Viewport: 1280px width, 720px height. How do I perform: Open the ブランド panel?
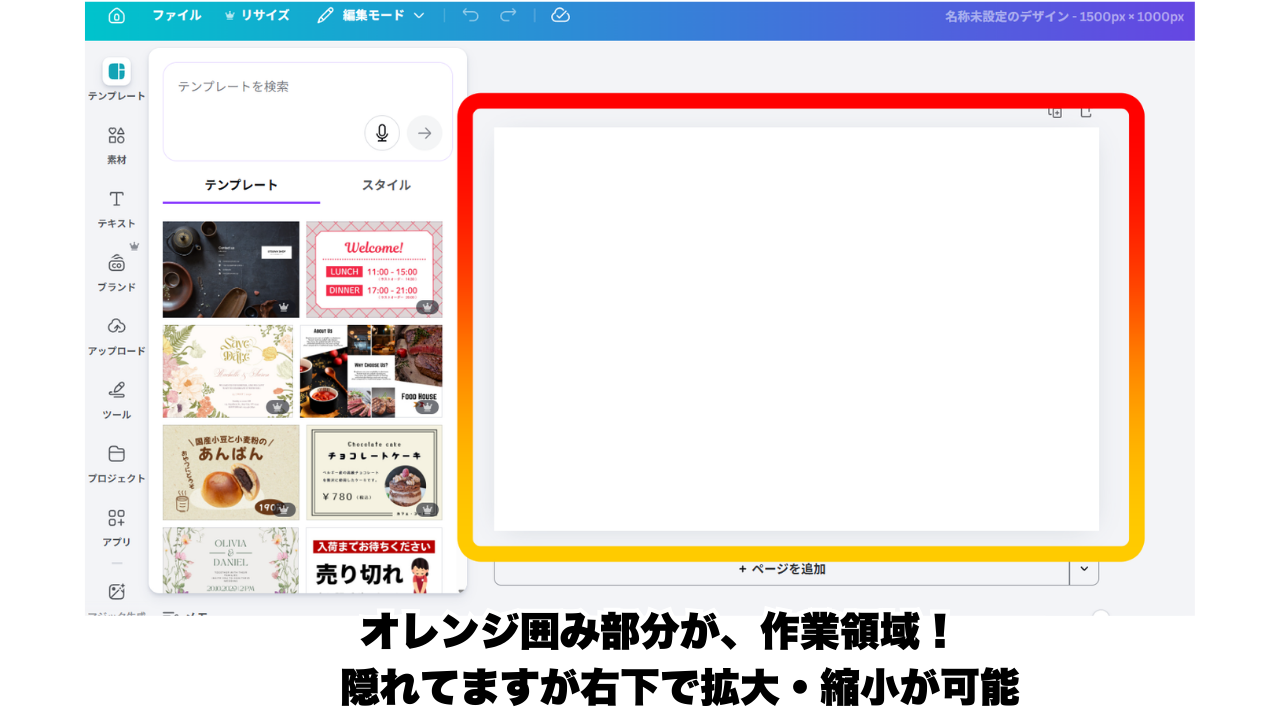point(116,272)
